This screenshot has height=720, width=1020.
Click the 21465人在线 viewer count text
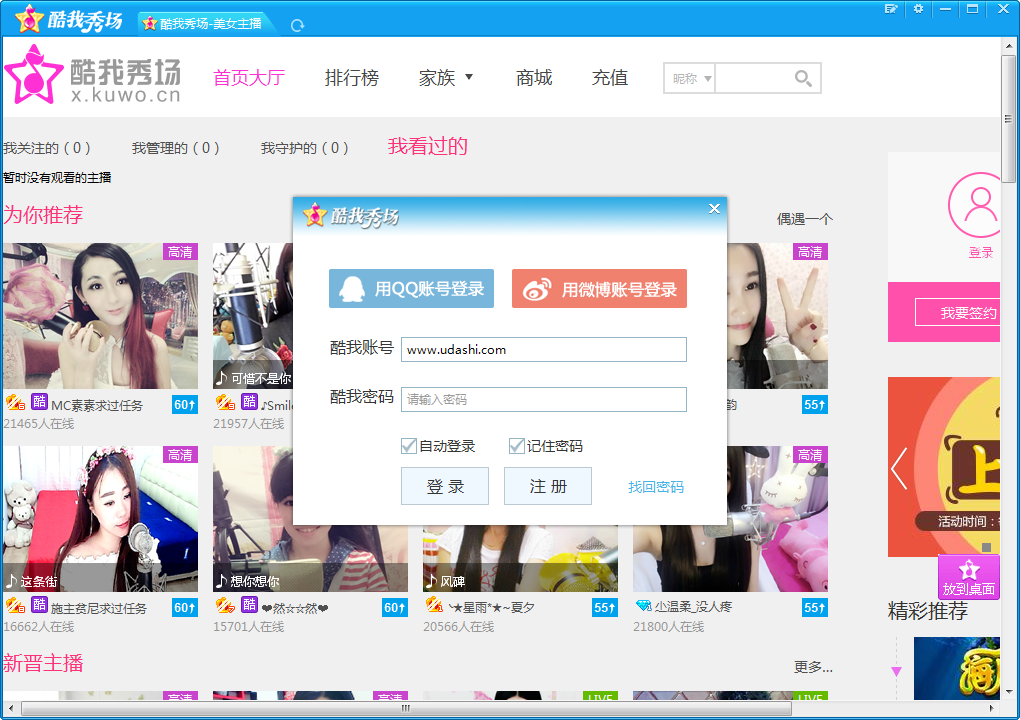pyautogui.click(x=39, y=424)
